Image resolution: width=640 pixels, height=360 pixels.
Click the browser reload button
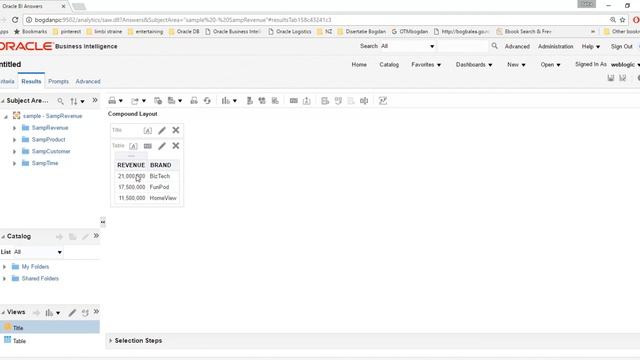pos(15,20)
